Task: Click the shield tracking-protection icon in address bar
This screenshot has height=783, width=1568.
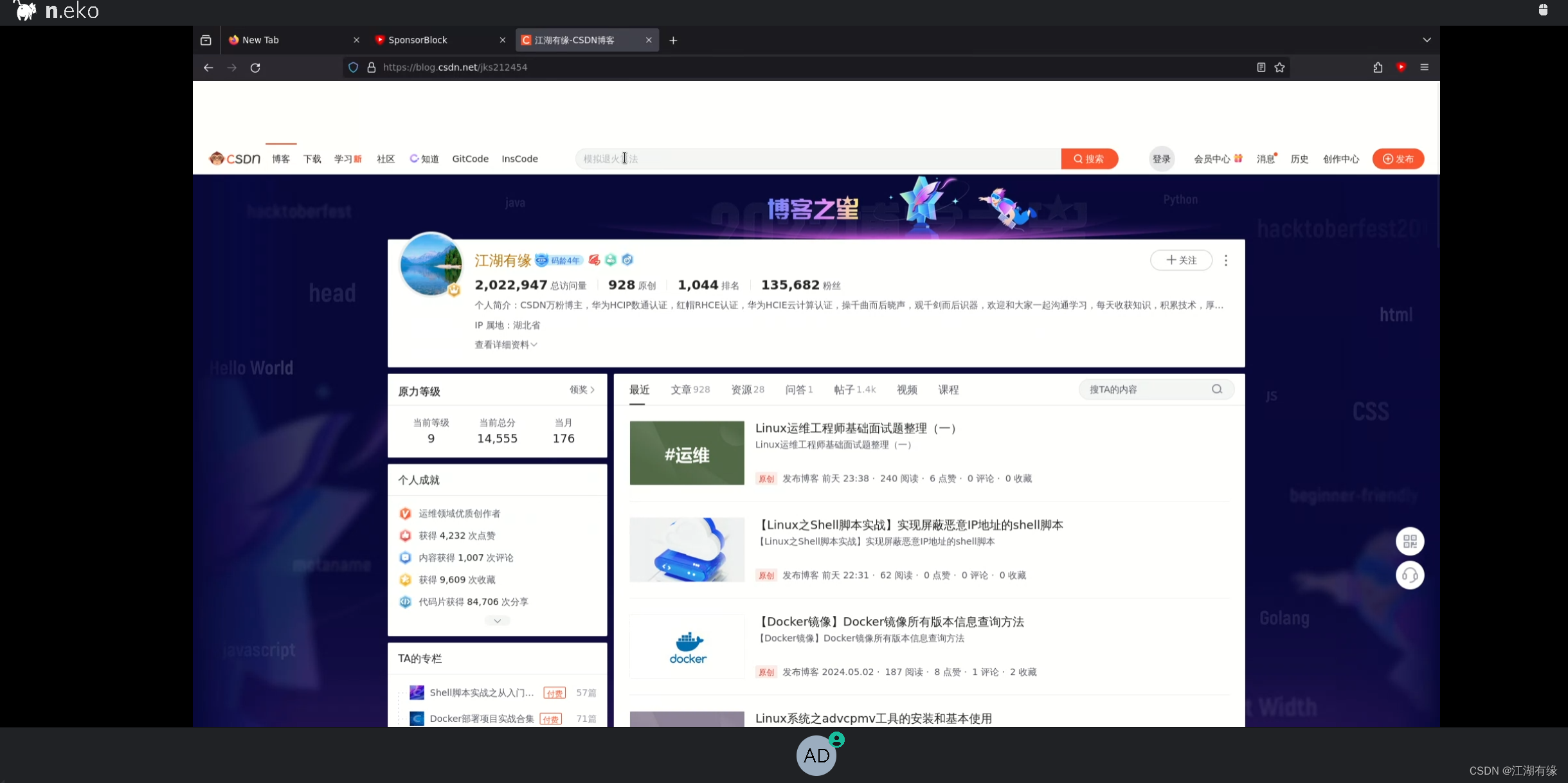Action: (x=353, y=67)
